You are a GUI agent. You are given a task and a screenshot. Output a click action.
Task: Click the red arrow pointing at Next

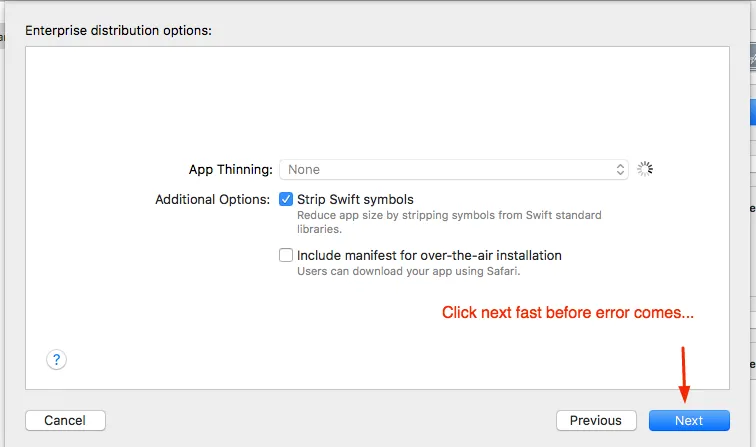(x=685, y=374)
